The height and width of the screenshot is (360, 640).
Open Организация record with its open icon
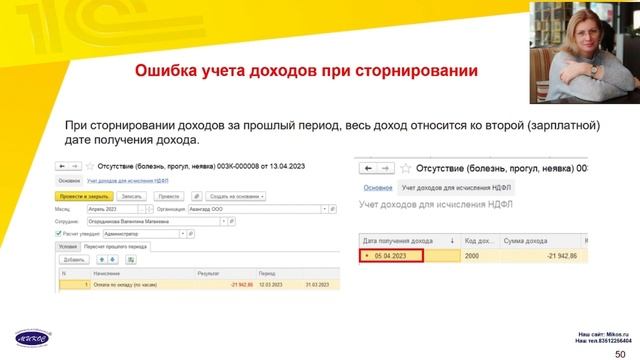point(333,209)
